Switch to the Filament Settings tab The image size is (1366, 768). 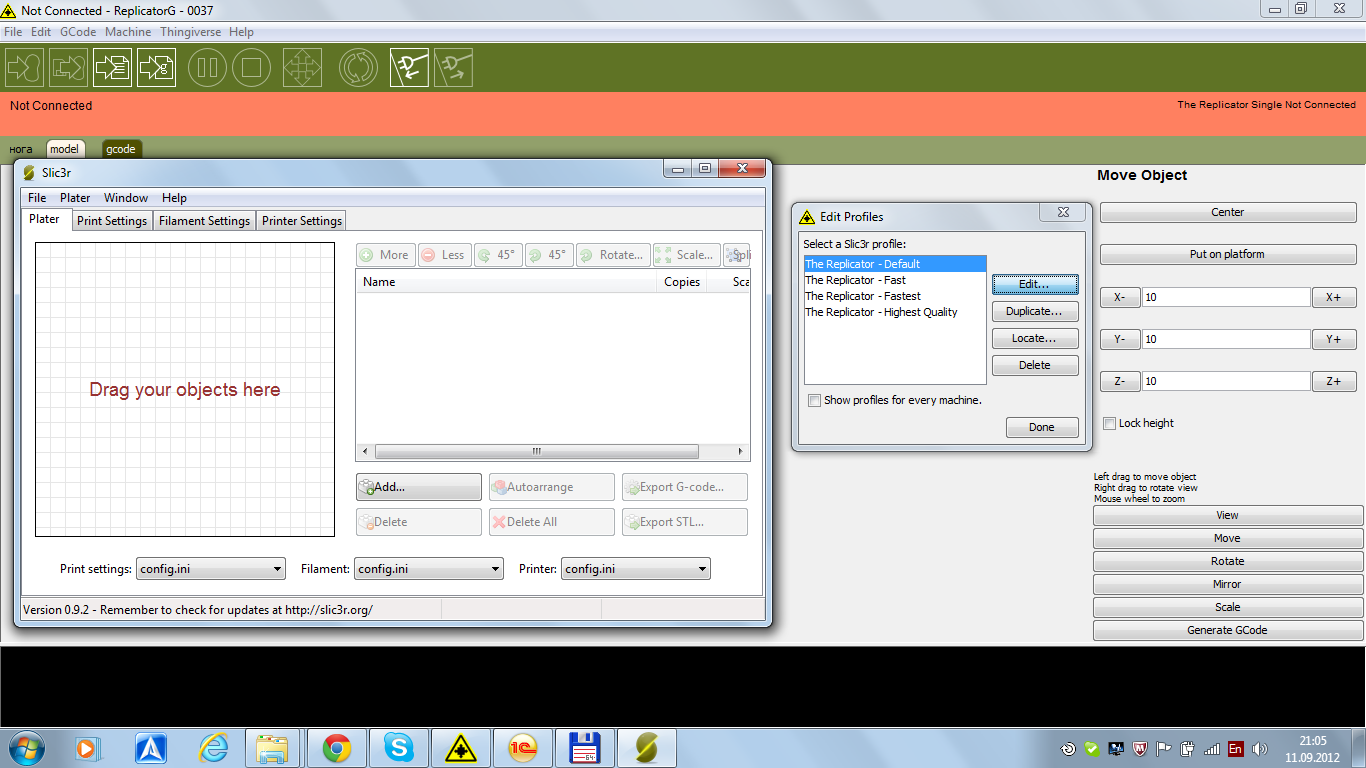coord(204,221)
